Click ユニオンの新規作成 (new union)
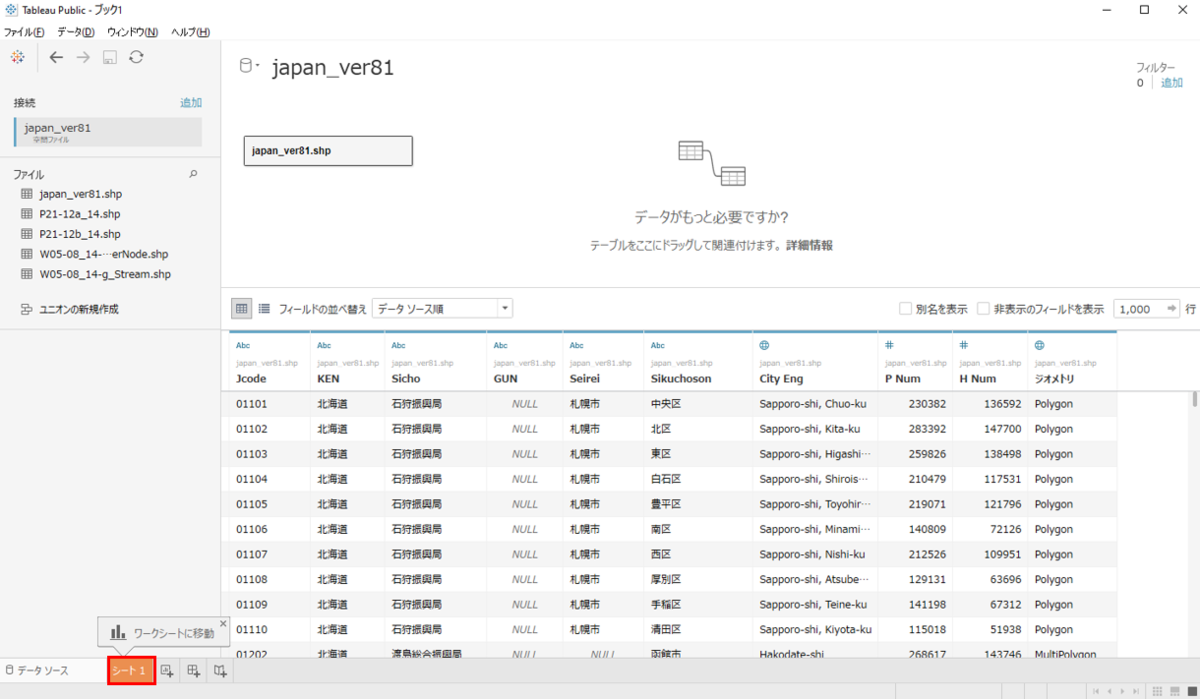This screenshot has width=1200, height=699. pyautogui.click(x=69, y=309)
